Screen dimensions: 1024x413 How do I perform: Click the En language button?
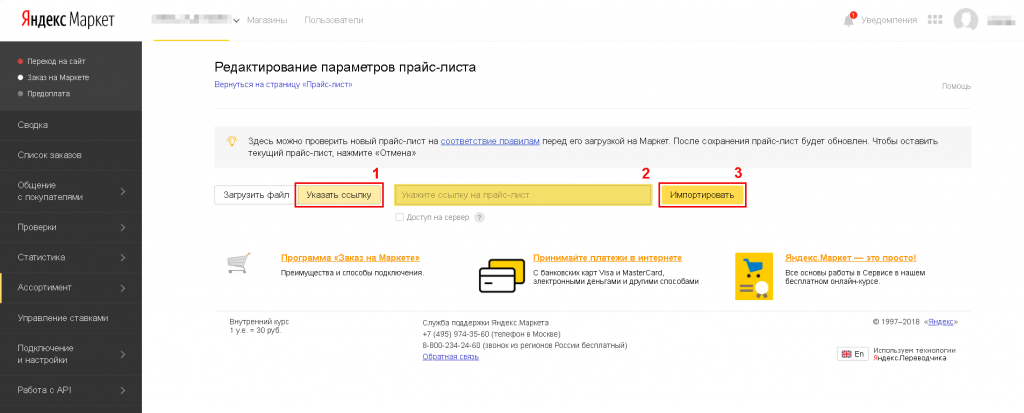click(852, 354)
